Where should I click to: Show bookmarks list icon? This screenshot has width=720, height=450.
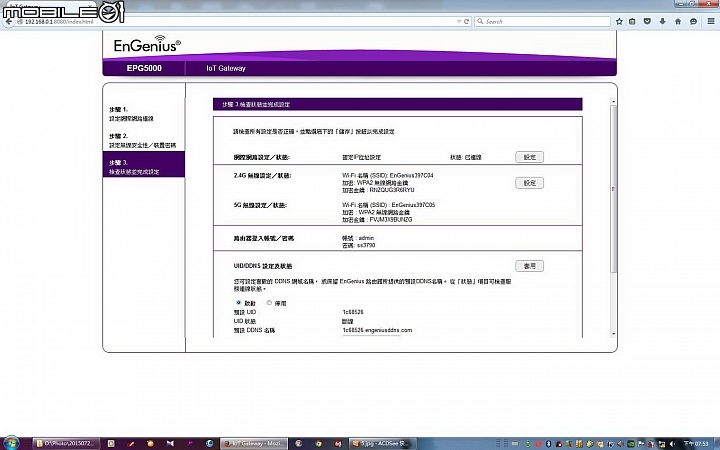[632, 22]
